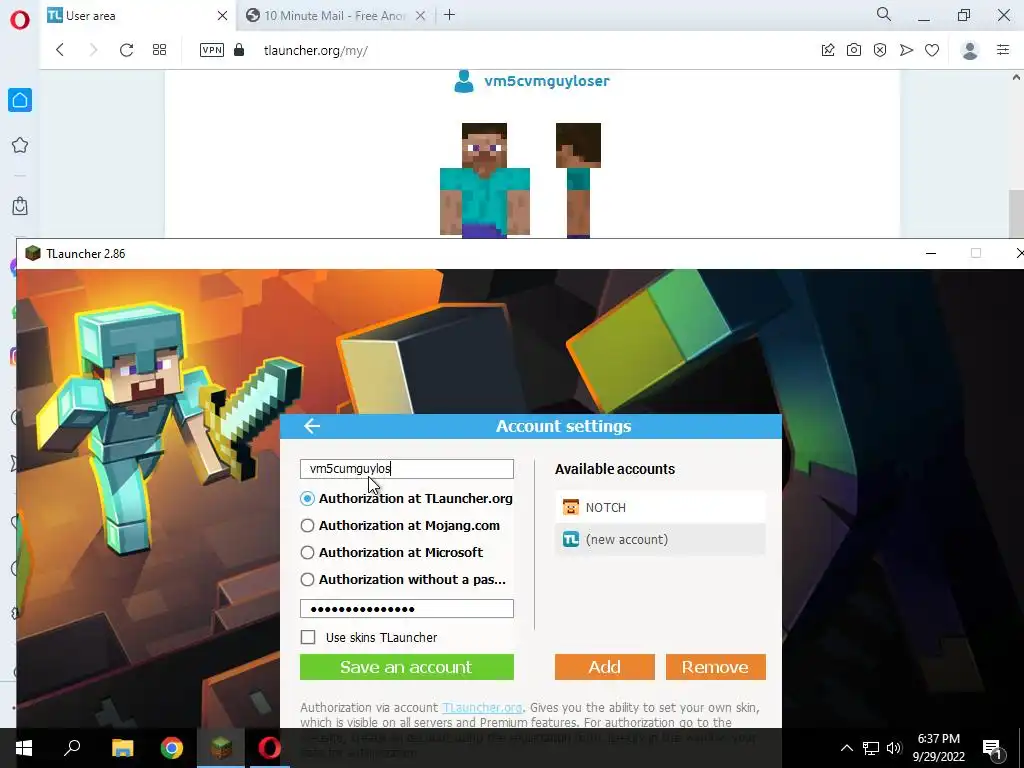Show hidden system tray icons
This screenshot has height=768, width=1024.
pos(846,748)
